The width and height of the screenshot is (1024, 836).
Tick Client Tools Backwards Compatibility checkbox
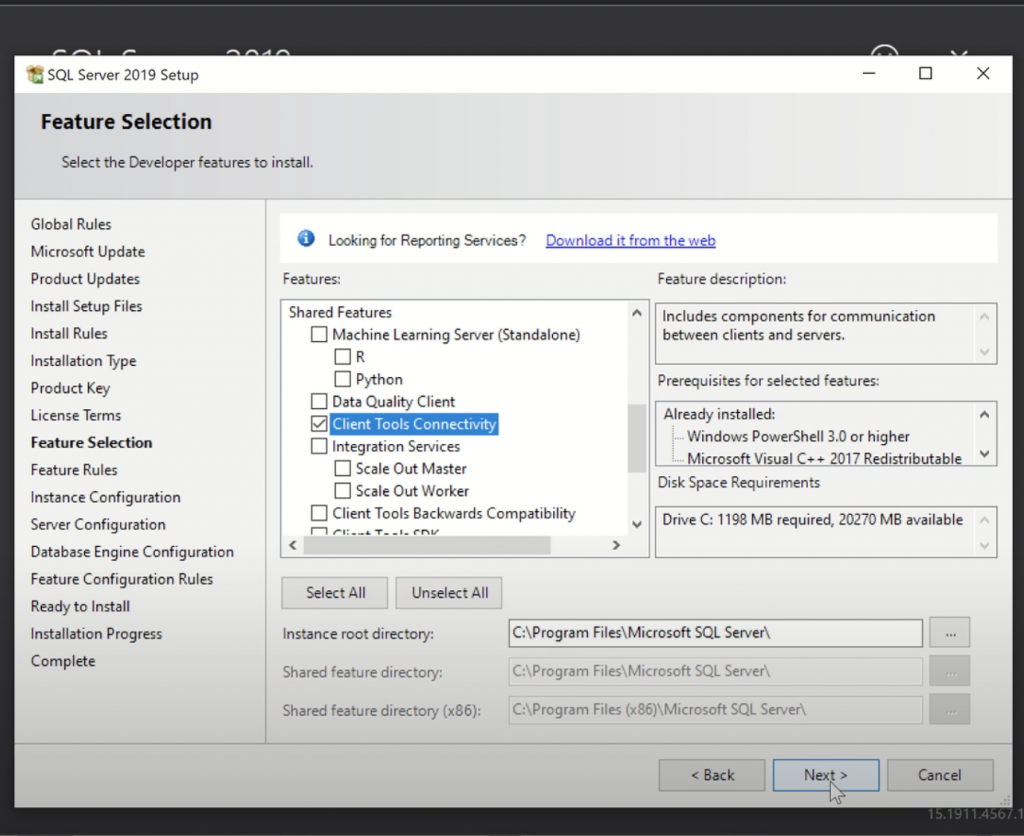pos(319,513)
